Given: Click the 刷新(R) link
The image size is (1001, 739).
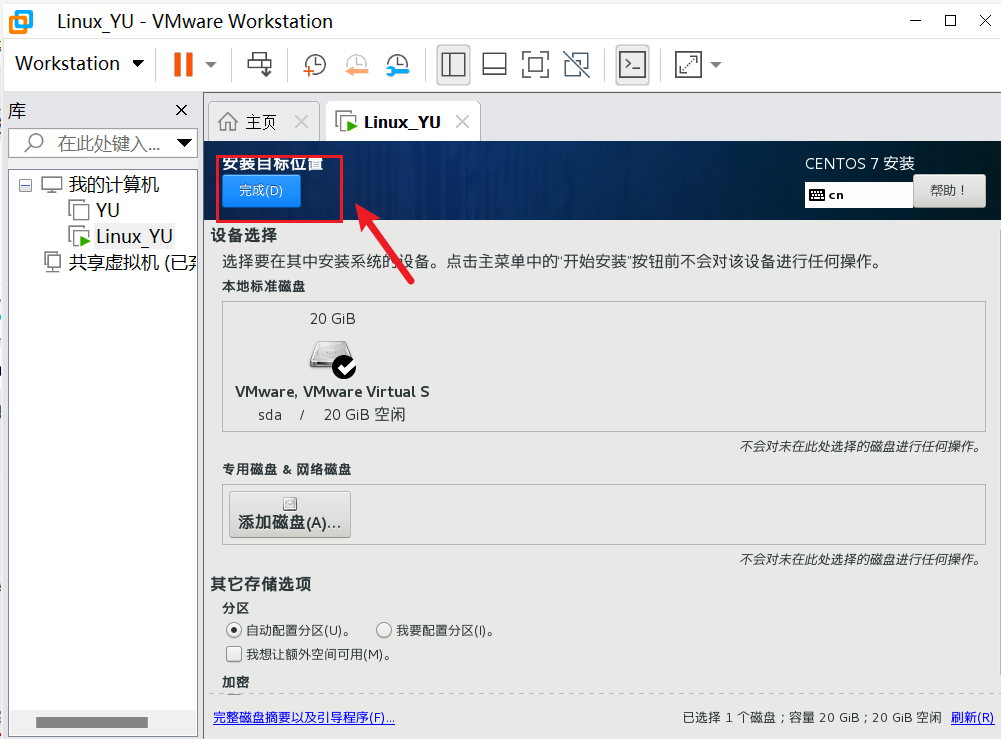Looking at the screenshot, I should [972, 717].
